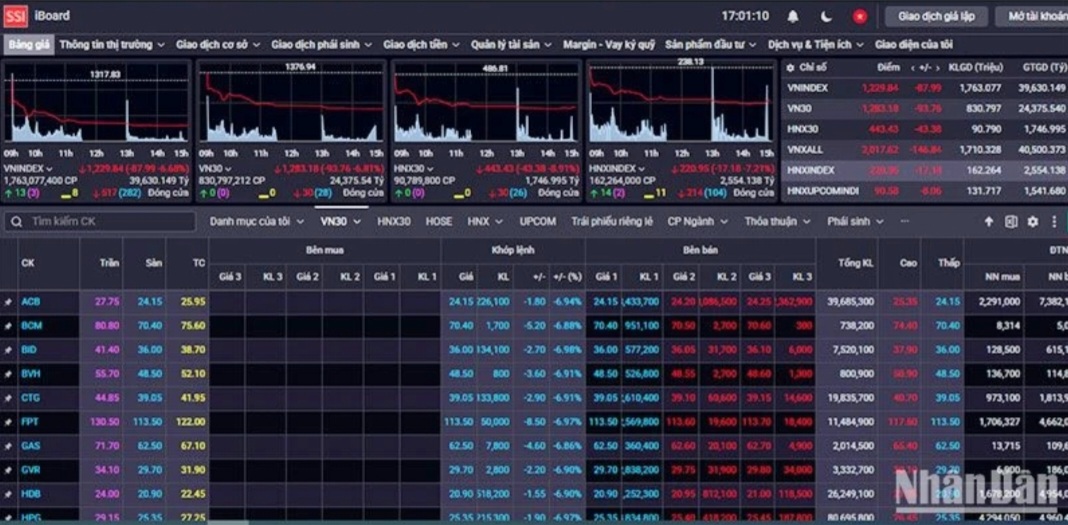The height and width of the screenshot is (525, 1068).
Task: Pin the BID row
Action: (x=8, y=349)
